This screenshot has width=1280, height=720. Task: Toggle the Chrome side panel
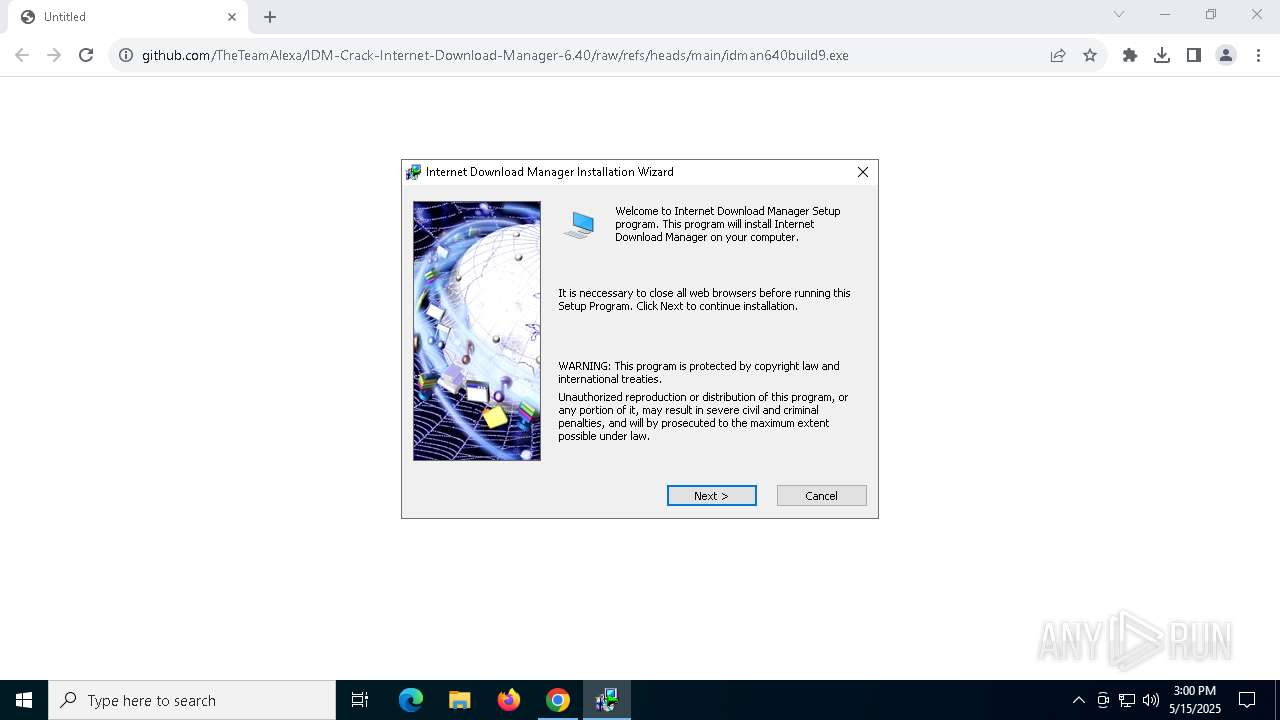[1194, 55]
